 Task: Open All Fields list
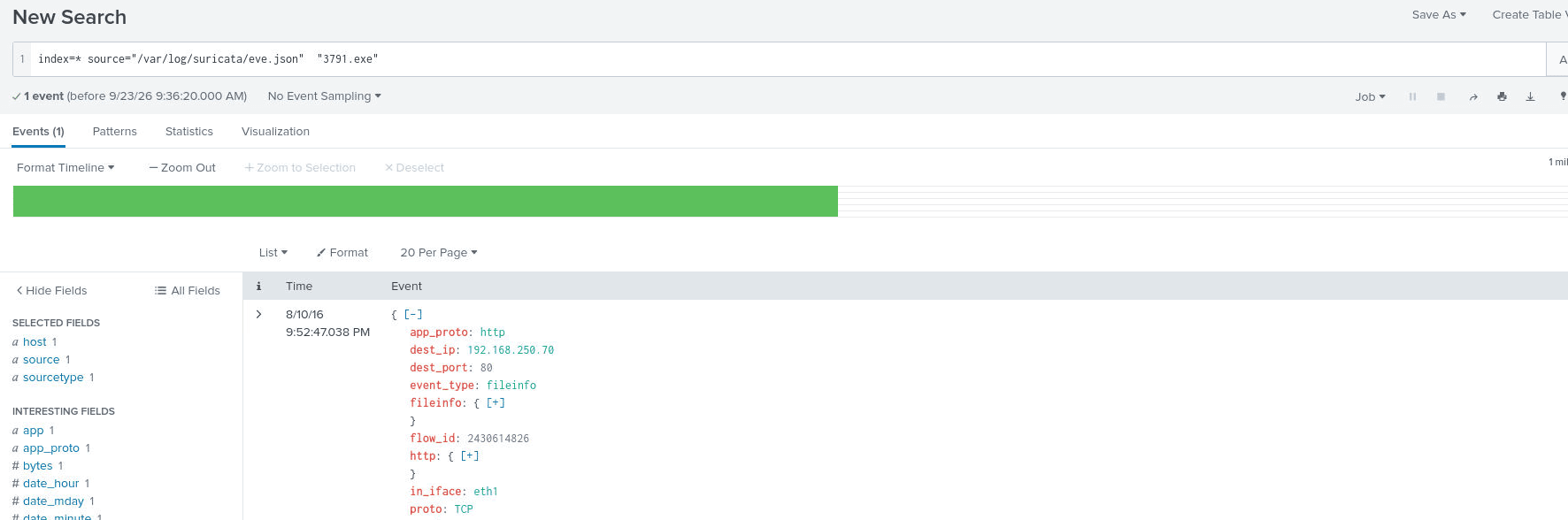click(188, 290)
